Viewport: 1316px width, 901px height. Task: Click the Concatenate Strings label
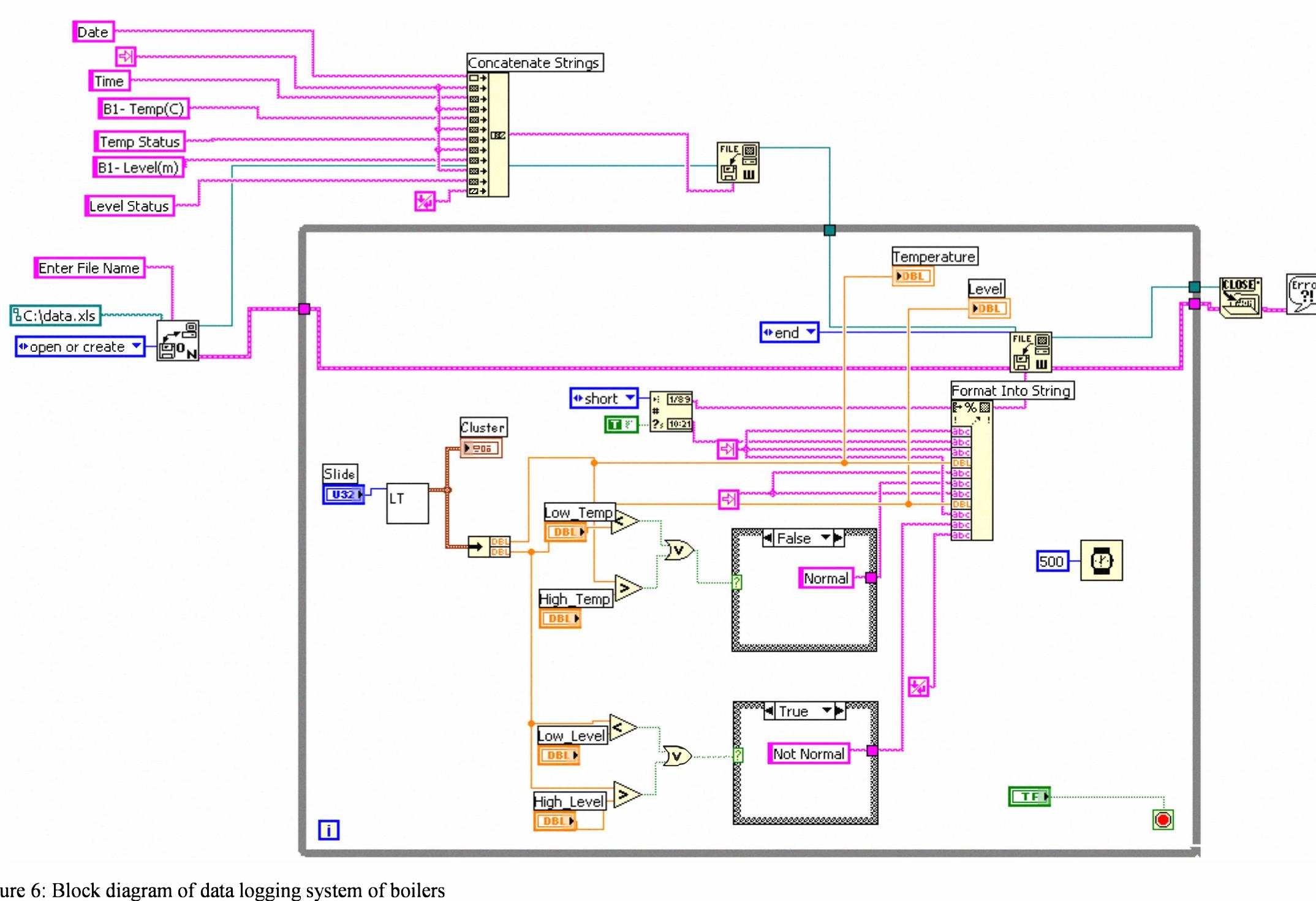coord(534,63)
